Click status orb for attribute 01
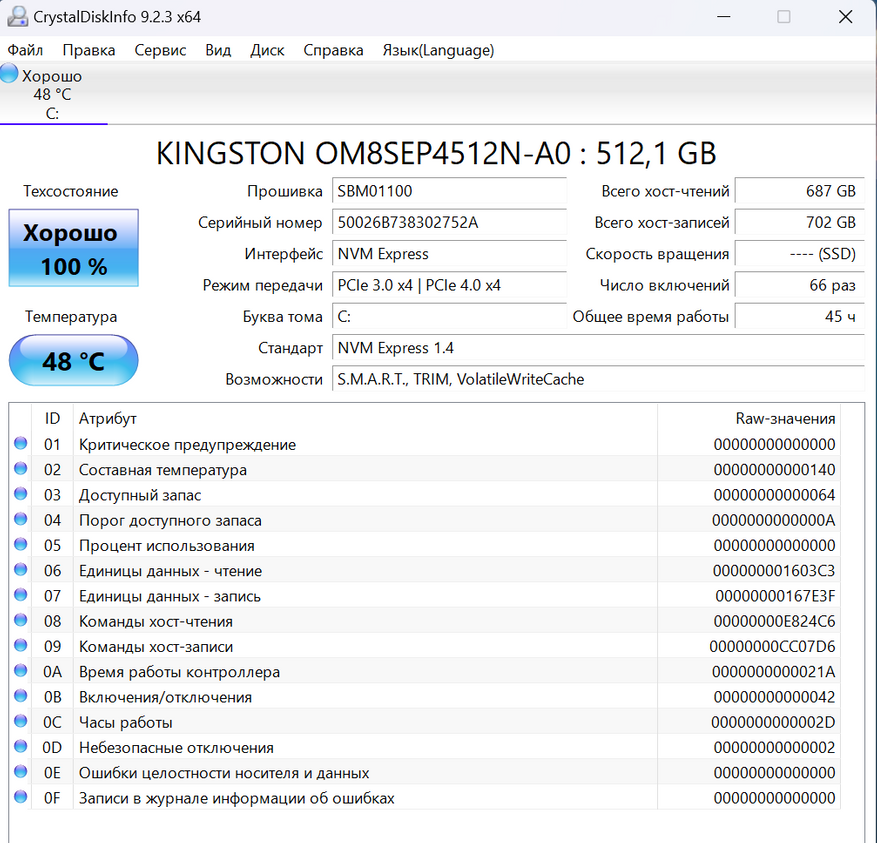This screenshot has height=843, width=877. (21, 443)
